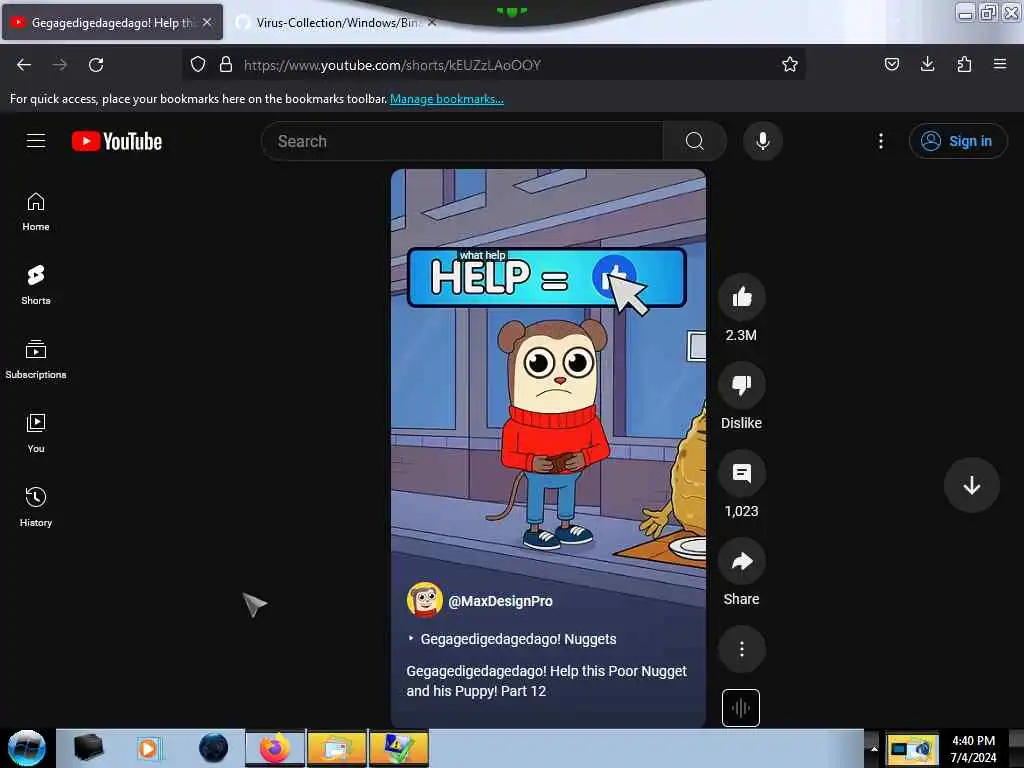1024x768 pixels.
Task: Bookmark this page with star
Action: pyautogui.click(x=790, y=65)
